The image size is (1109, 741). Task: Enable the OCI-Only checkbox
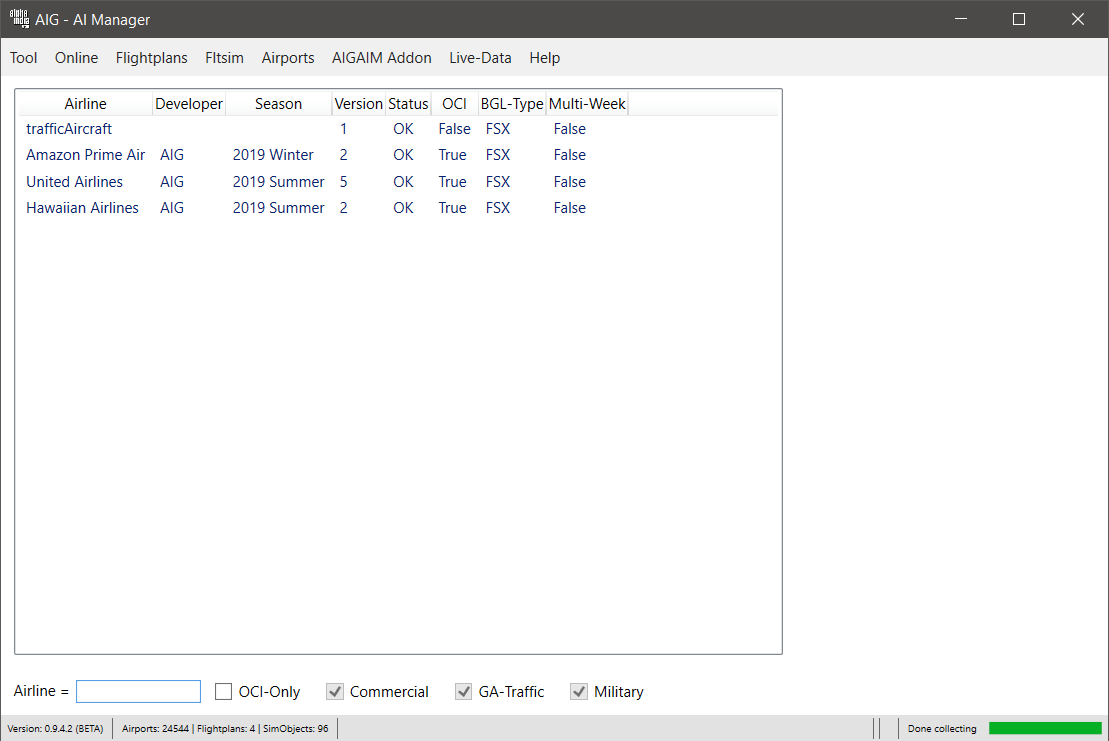(223, 692)
